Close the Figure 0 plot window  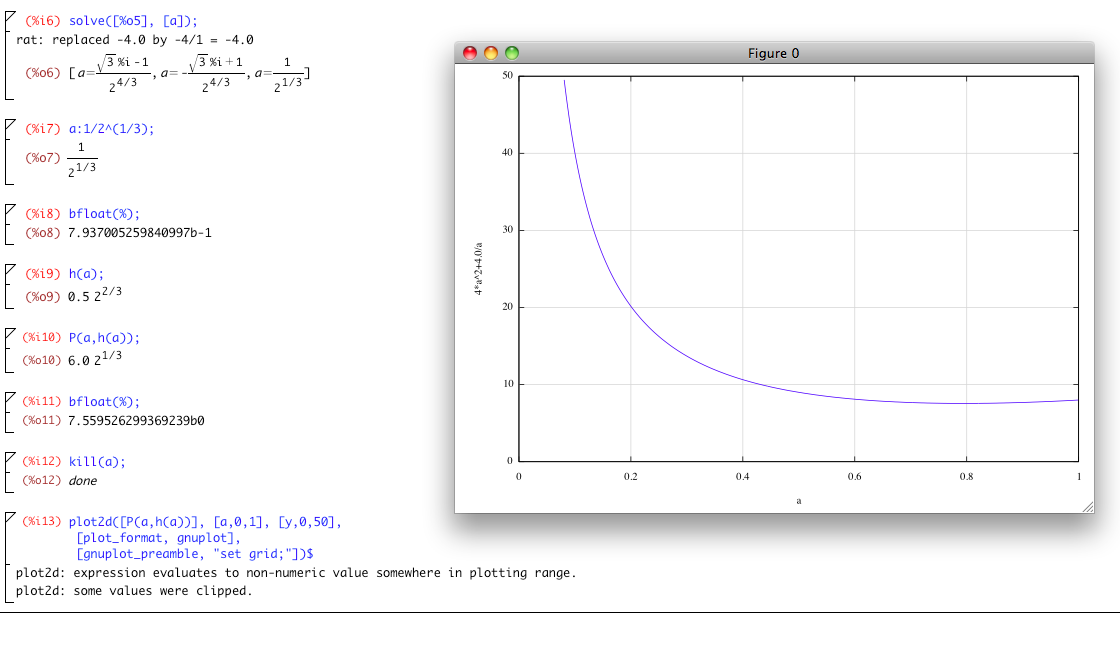pyautogui.click(x=469, y=53)
